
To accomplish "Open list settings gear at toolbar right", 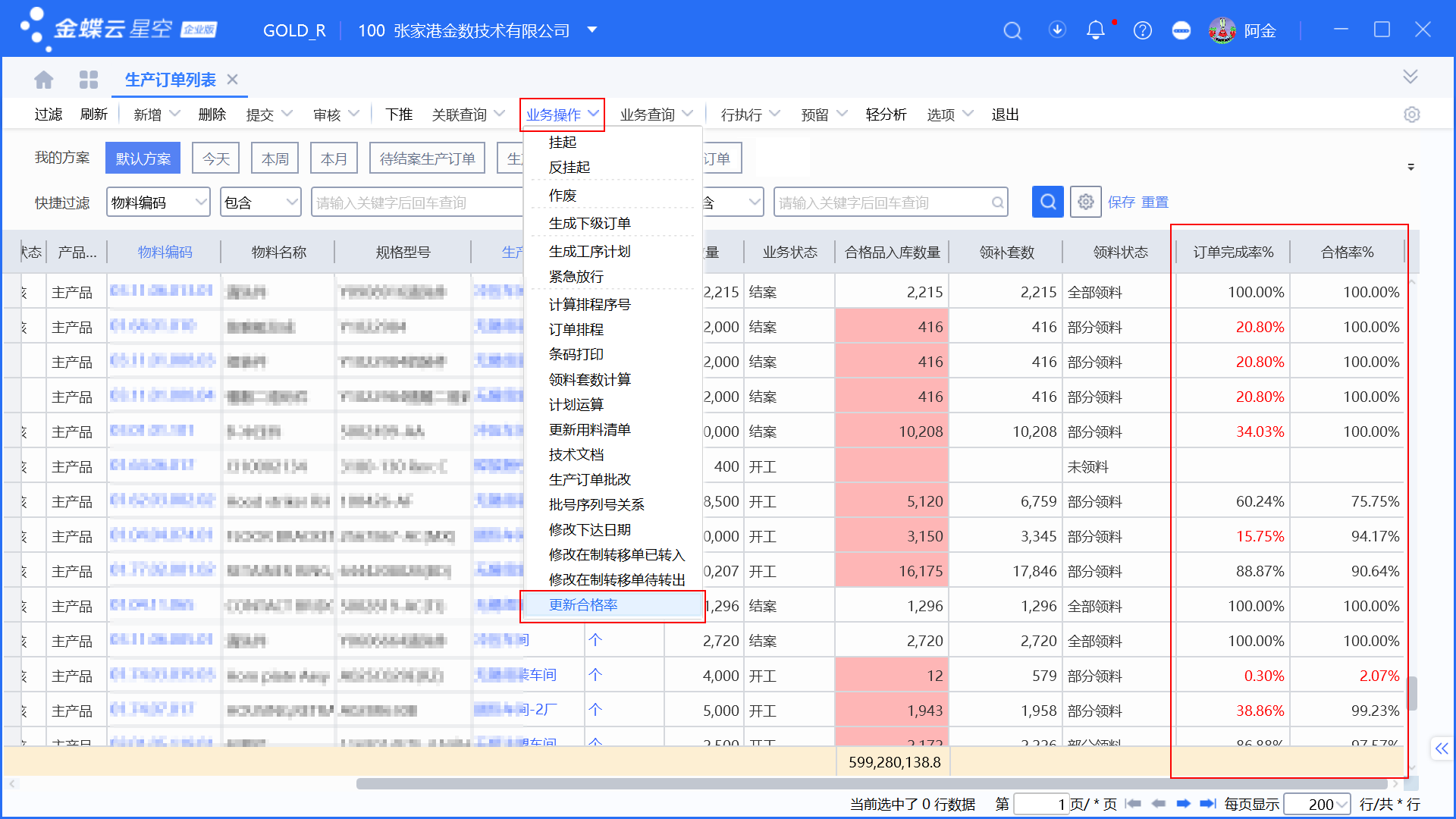I will coord(1411,115).
